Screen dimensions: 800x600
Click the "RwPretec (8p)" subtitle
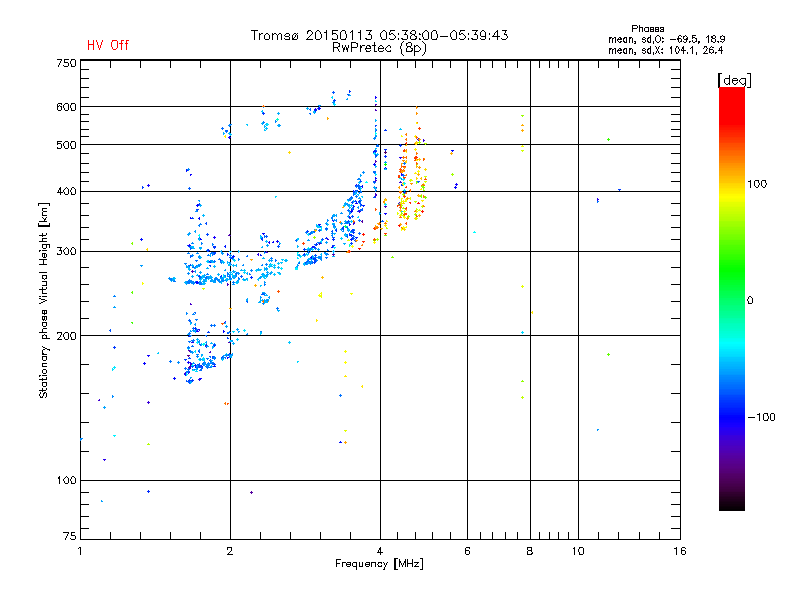click(x=379, y=48)
